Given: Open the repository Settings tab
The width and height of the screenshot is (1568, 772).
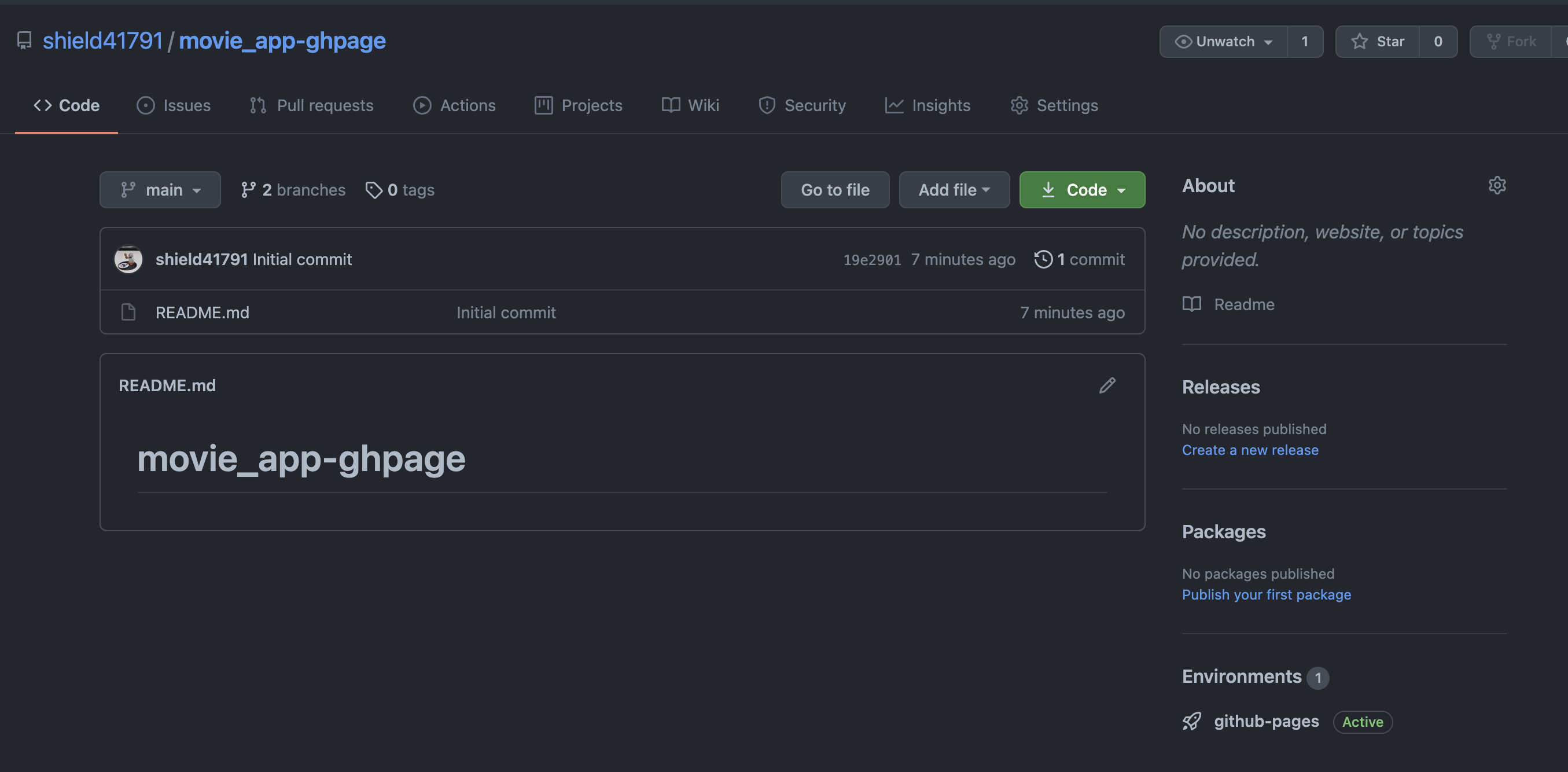Looking at the screenshot, I should [1054, 105].
